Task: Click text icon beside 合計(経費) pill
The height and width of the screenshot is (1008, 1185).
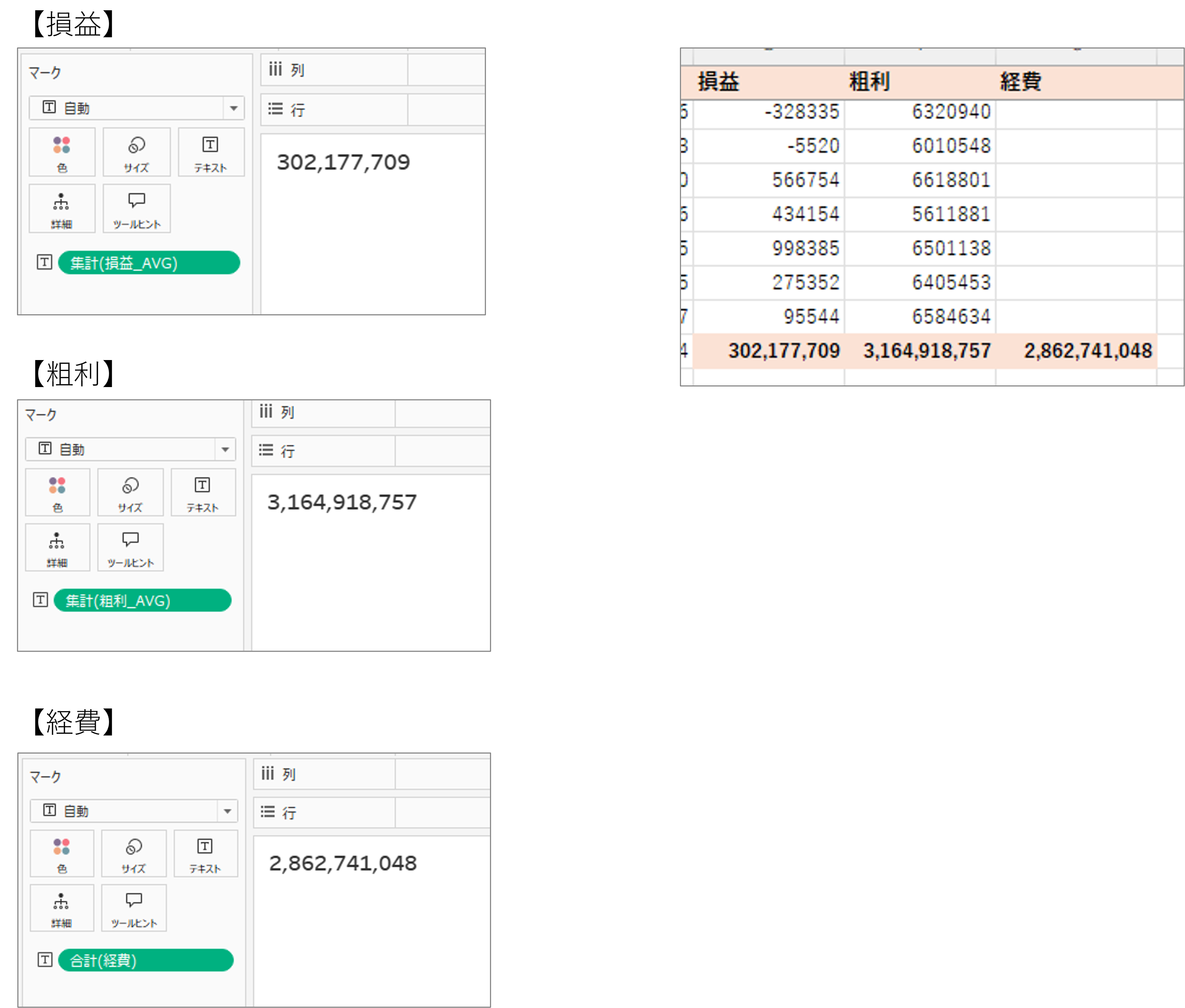Action: coord(44,959)
